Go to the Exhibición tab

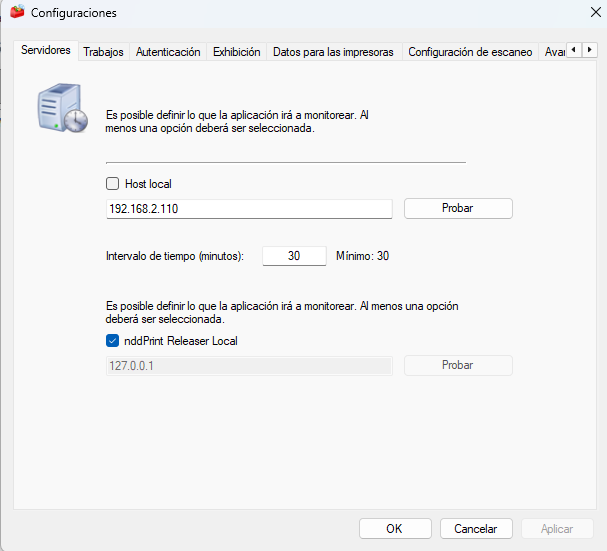[x=237, y=52]
